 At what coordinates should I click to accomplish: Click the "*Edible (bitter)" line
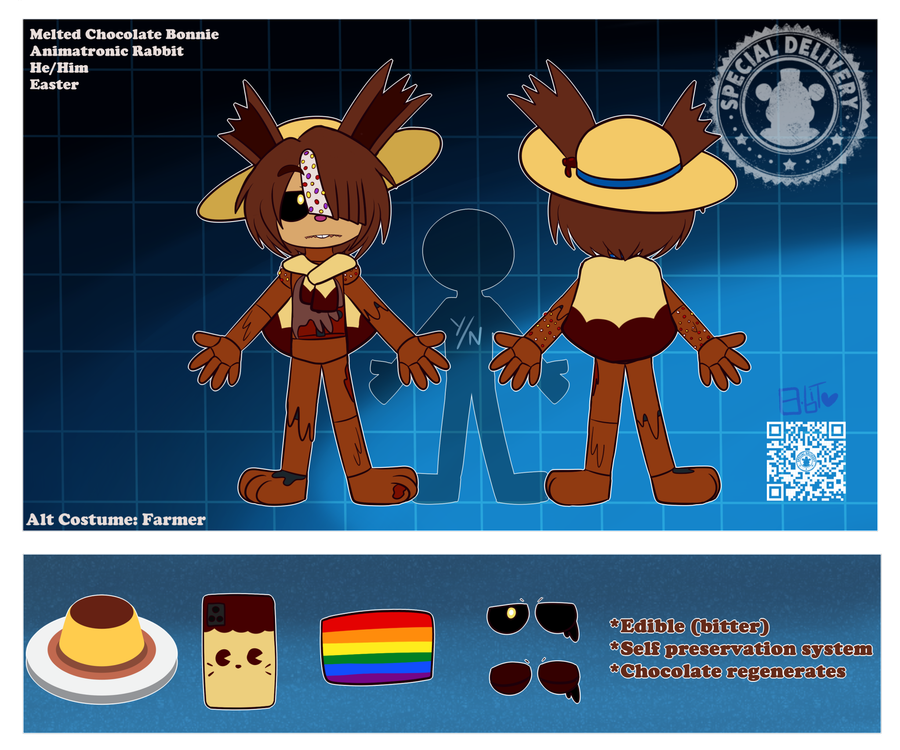[x=689, y=626]
